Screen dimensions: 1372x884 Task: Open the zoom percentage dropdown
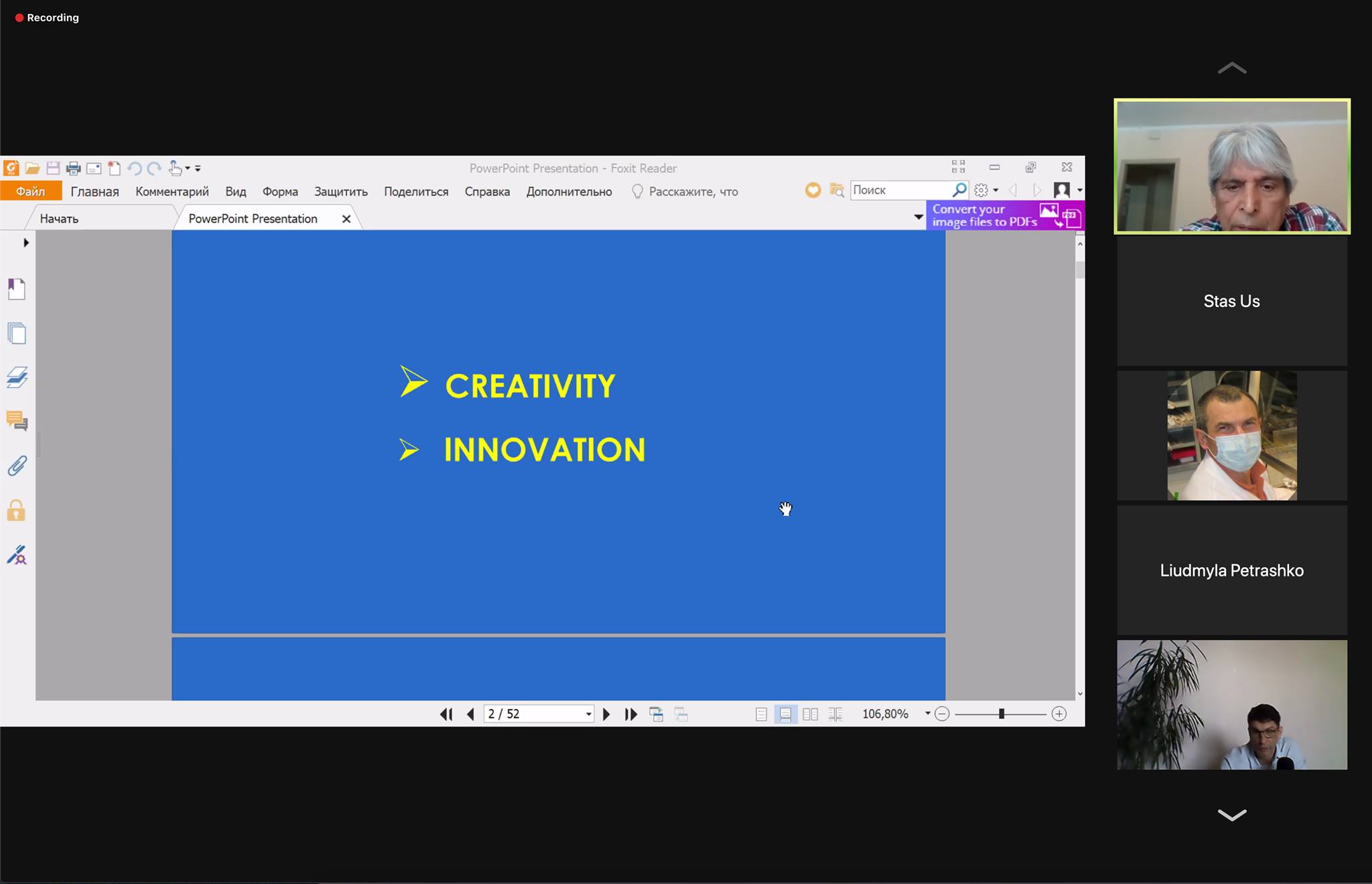point(927,714)
